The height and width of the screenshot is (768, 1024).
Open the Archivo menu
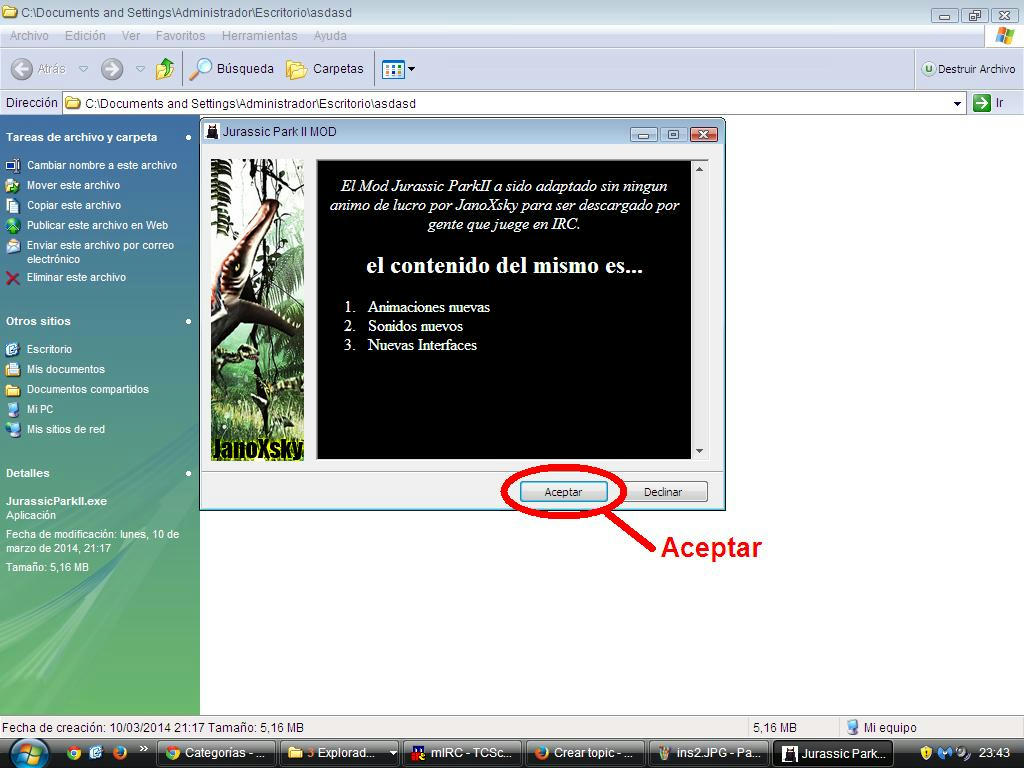pos(29,36)
